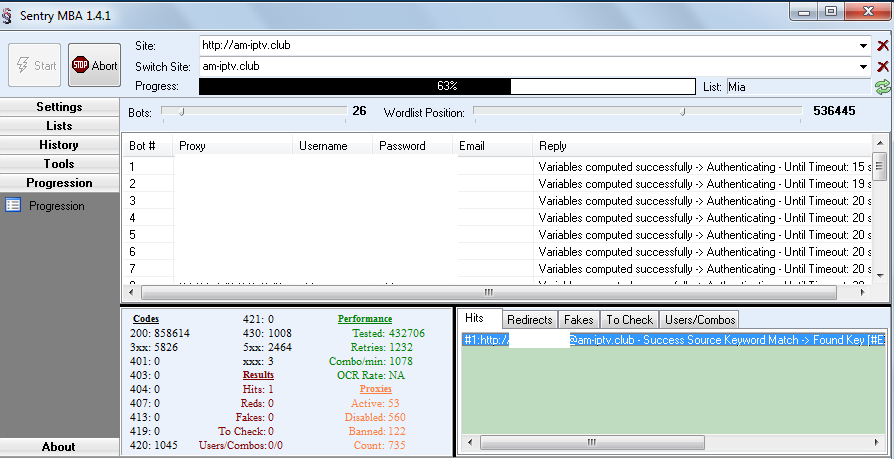Click the Hits panel scrollbar left arrow
This screenshot has width=894, height=459.
tap(470, 442)
